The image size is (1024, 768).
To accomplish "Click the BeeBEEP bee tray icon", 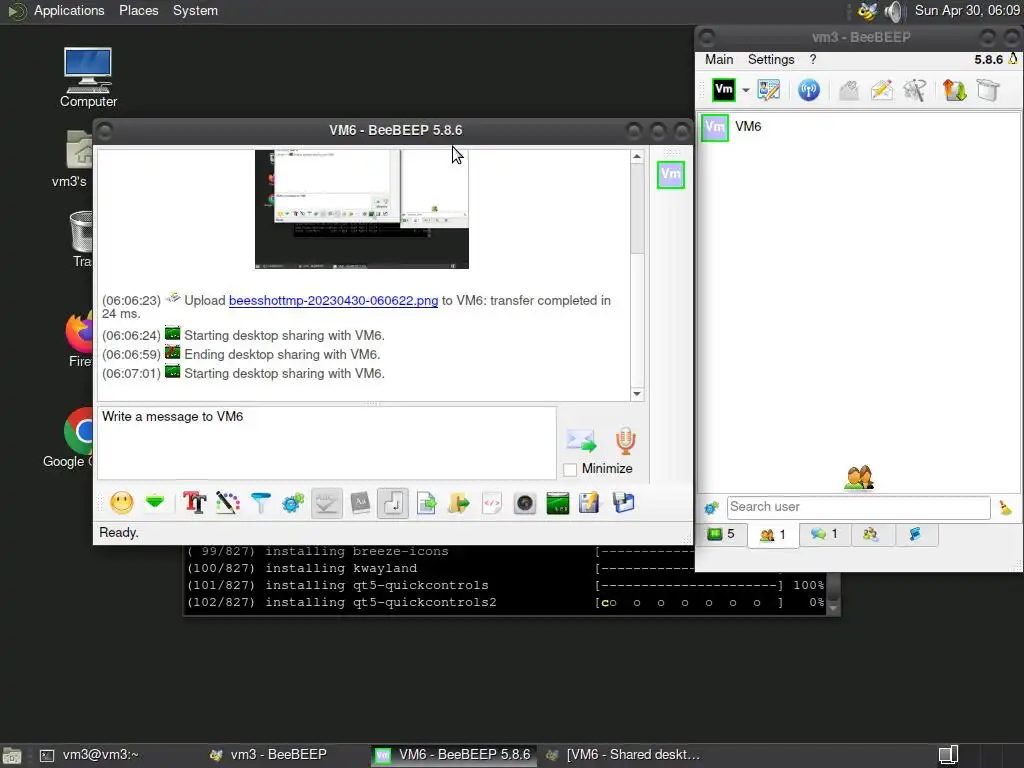I will pyautogui.click(x=867, y=11).
